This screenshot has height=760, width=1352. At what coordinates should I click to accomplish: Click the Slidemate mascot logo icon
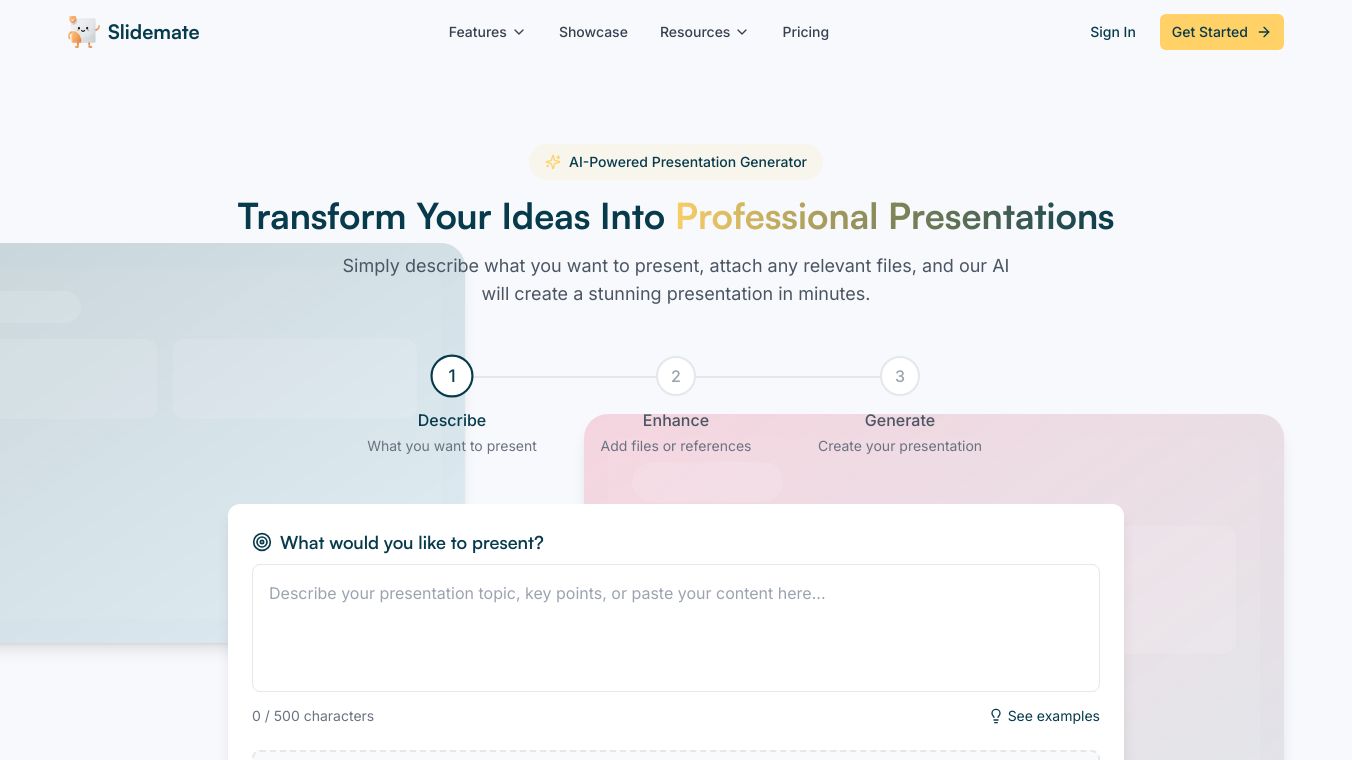point(84,32)
